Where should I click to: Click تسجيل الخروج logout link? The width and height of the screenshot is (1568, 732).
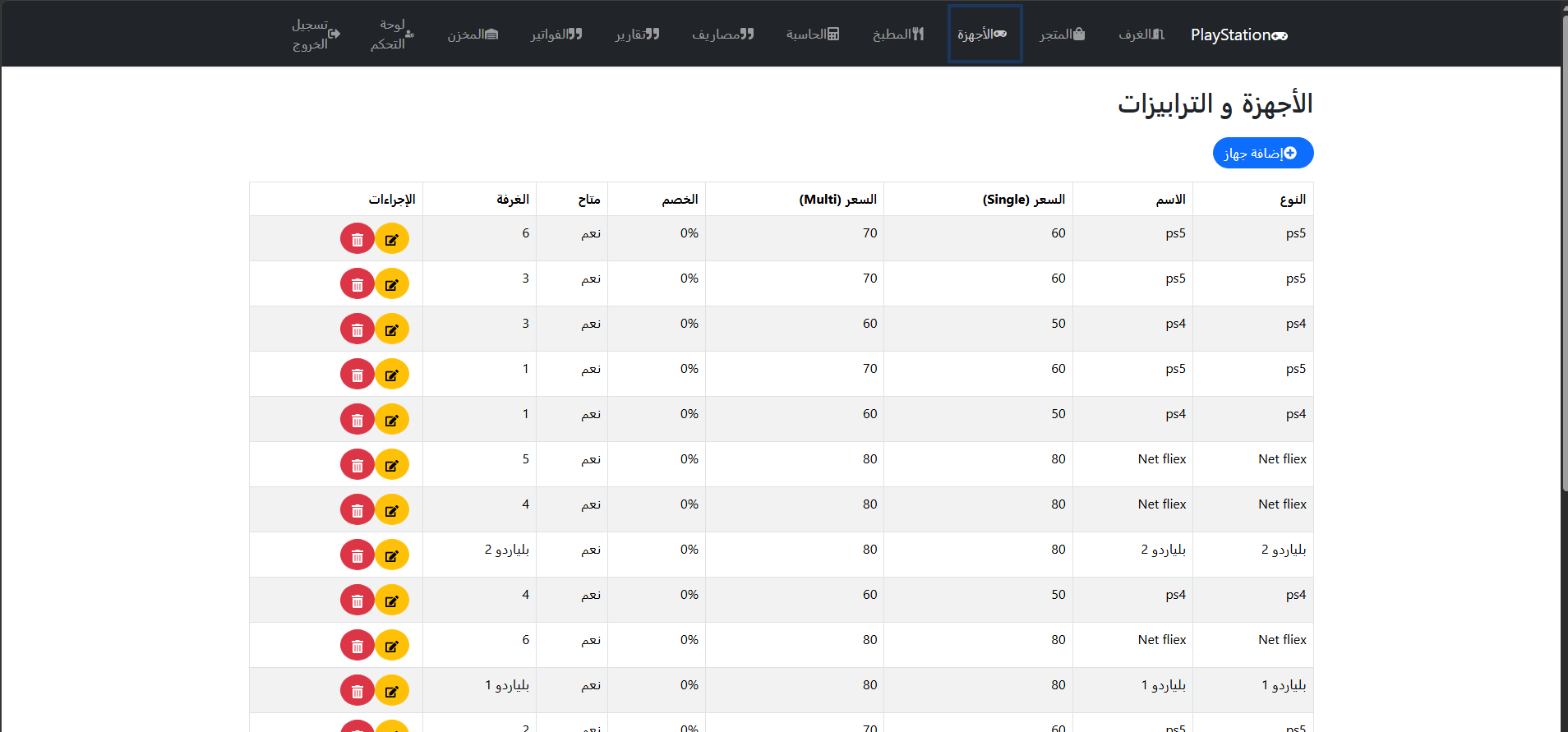coord(316,34)
